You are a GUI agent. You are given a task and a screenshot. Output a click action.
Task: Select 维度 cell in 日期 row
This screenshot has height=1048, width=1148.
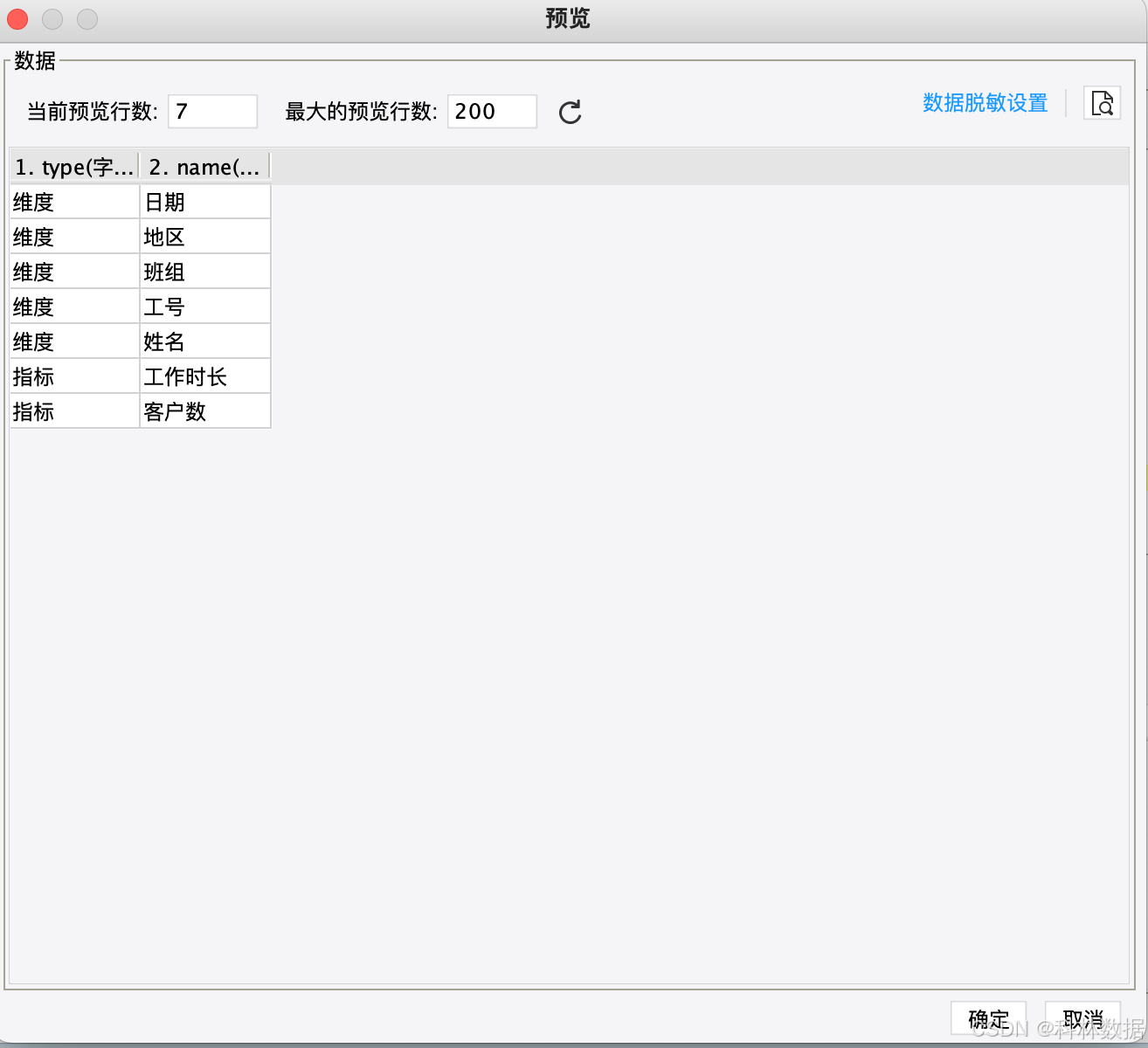75,202
